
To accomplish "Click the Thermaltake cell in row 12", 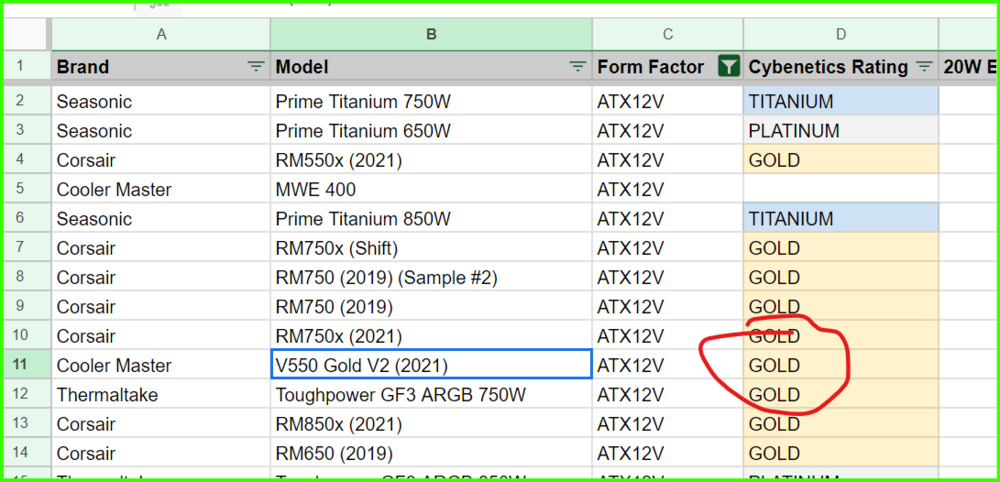I will click(x=161, y=394).
